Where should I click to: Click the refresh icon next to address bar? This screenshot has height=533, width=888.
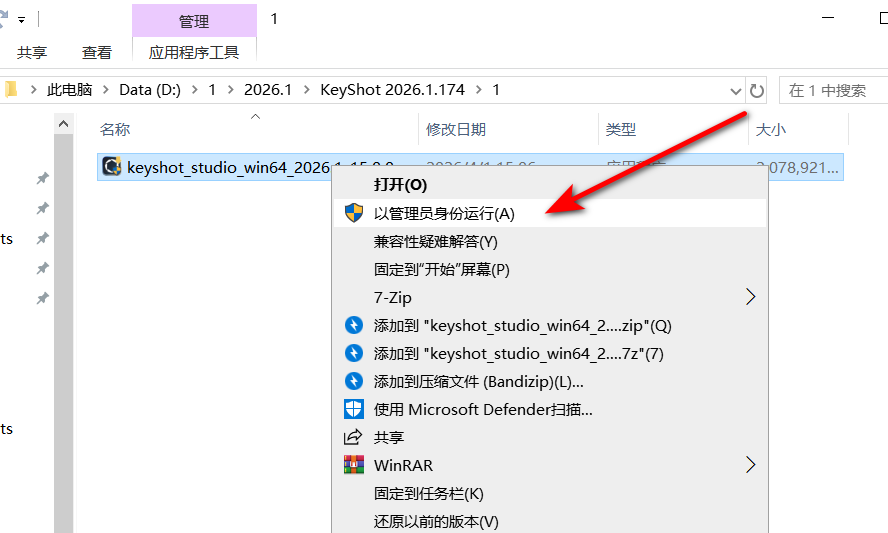pyautogui.click(x=757, y=91)
